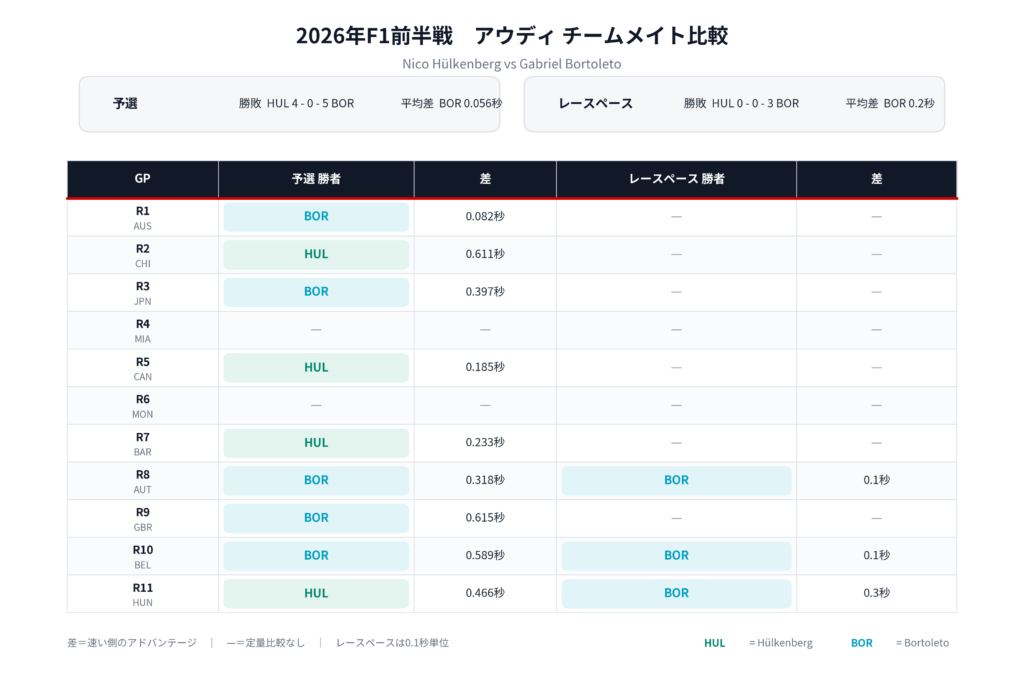Click the green HUL legend label
The width and height of the screenshot is (1024, 698).
[714, 643]
